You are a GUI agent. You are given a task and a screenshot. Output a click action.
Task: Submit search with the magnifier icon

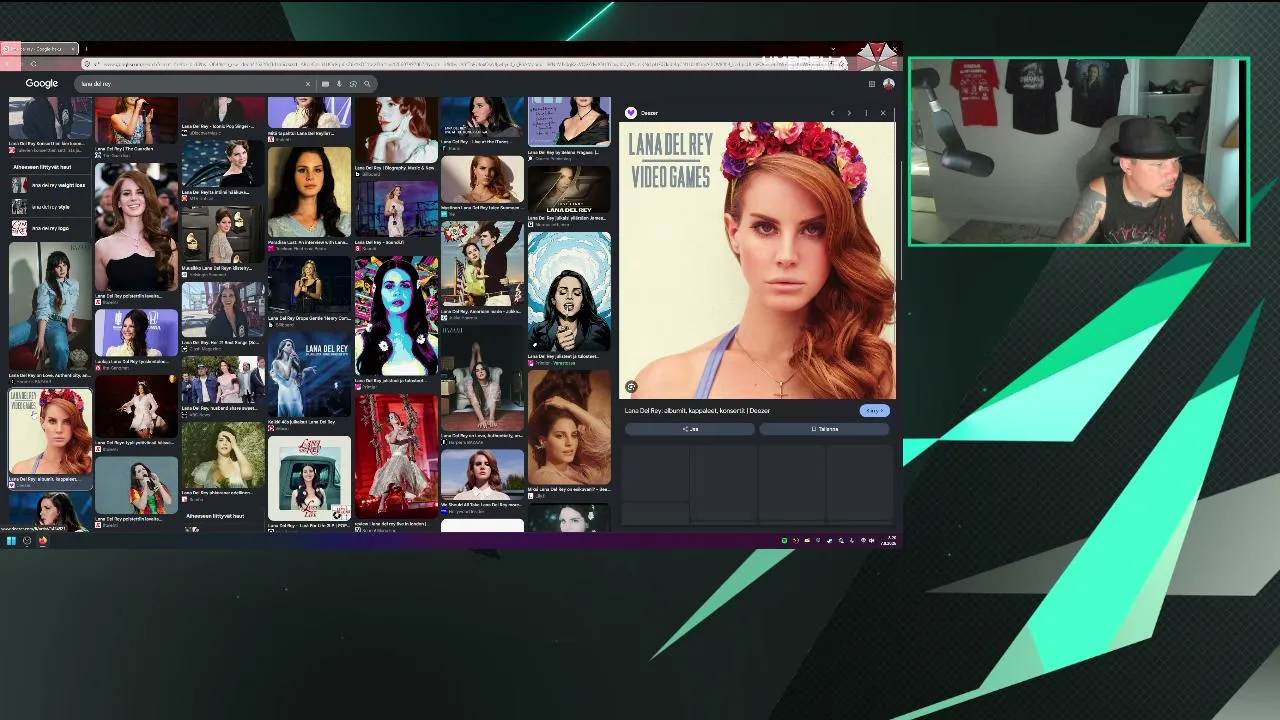click(x=367, y=84)
